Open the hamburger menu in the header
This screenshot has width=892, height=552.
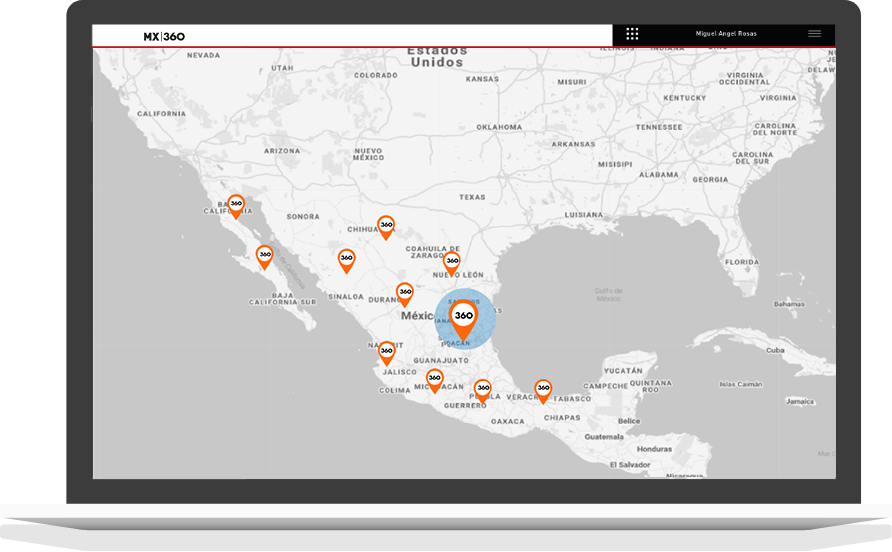pos(814,34)
